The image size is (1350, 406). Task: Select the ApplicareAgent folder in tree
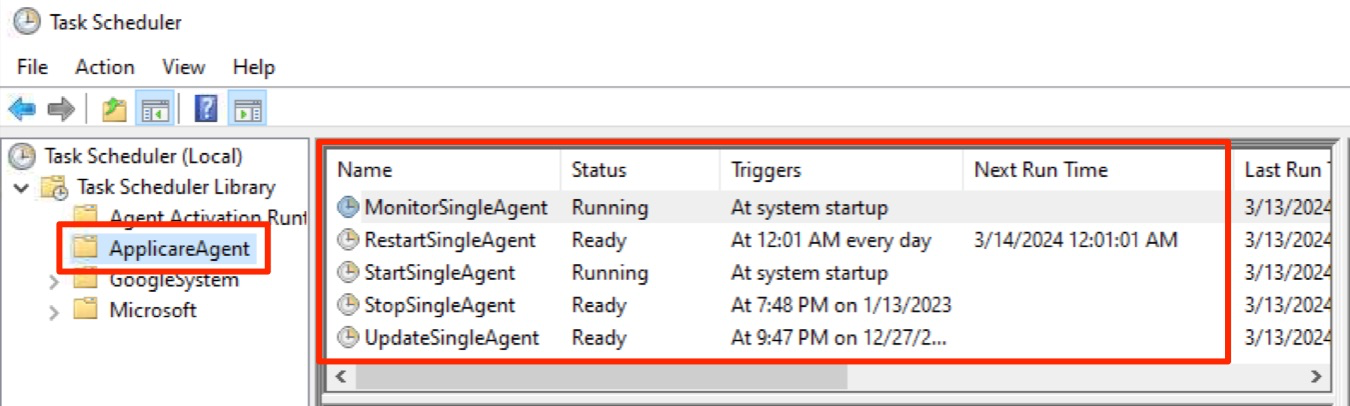pyautogui.click(x=179, y=249)
